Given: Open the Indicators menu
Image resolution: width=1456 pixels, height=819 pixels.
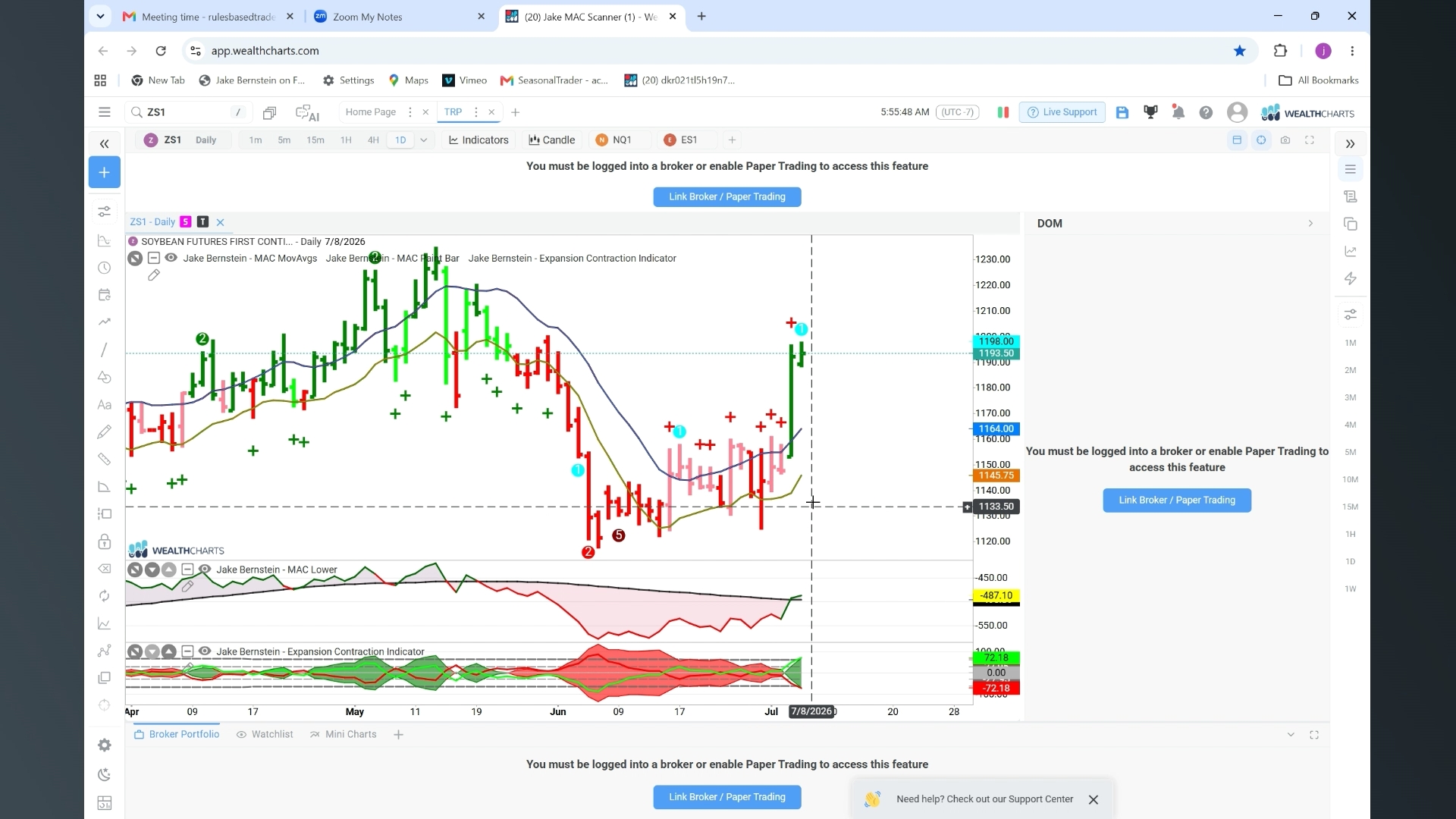Looking at the screenshot, I should [479, 140].
